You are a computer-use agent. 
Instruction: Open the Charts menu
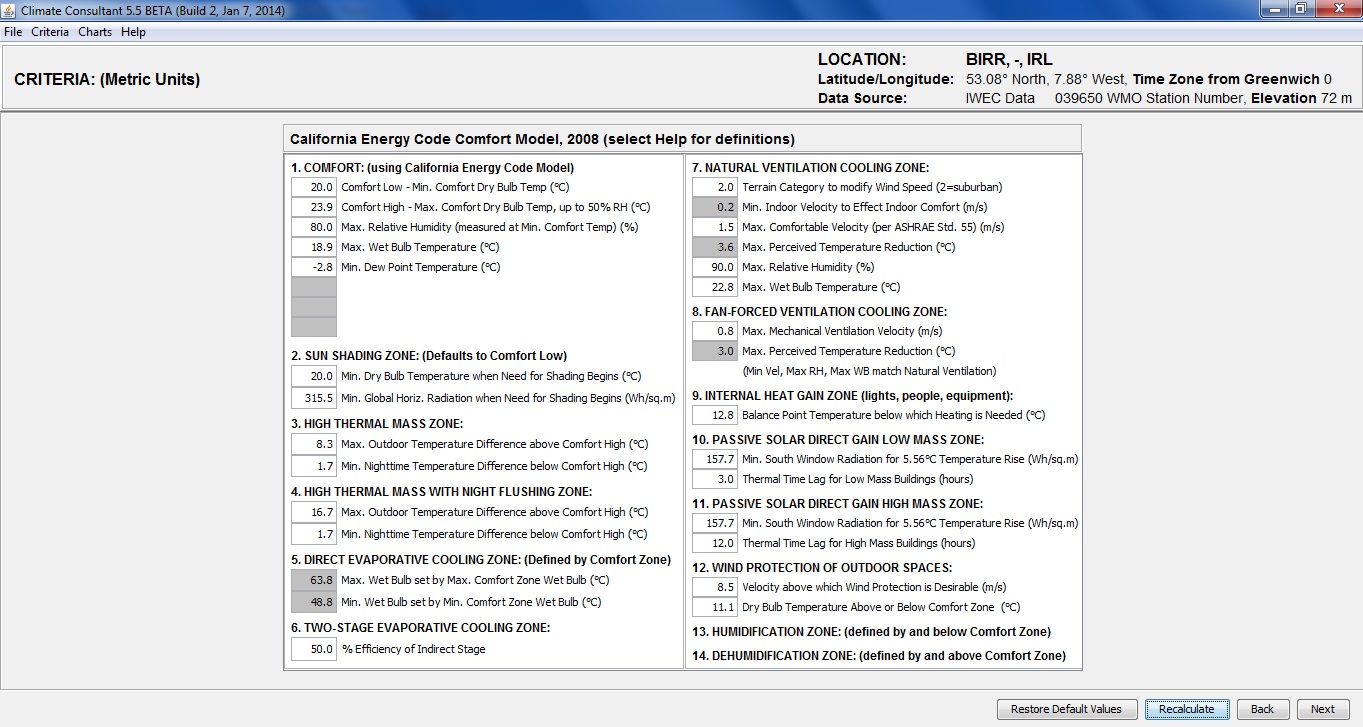[x=95, y=32]
